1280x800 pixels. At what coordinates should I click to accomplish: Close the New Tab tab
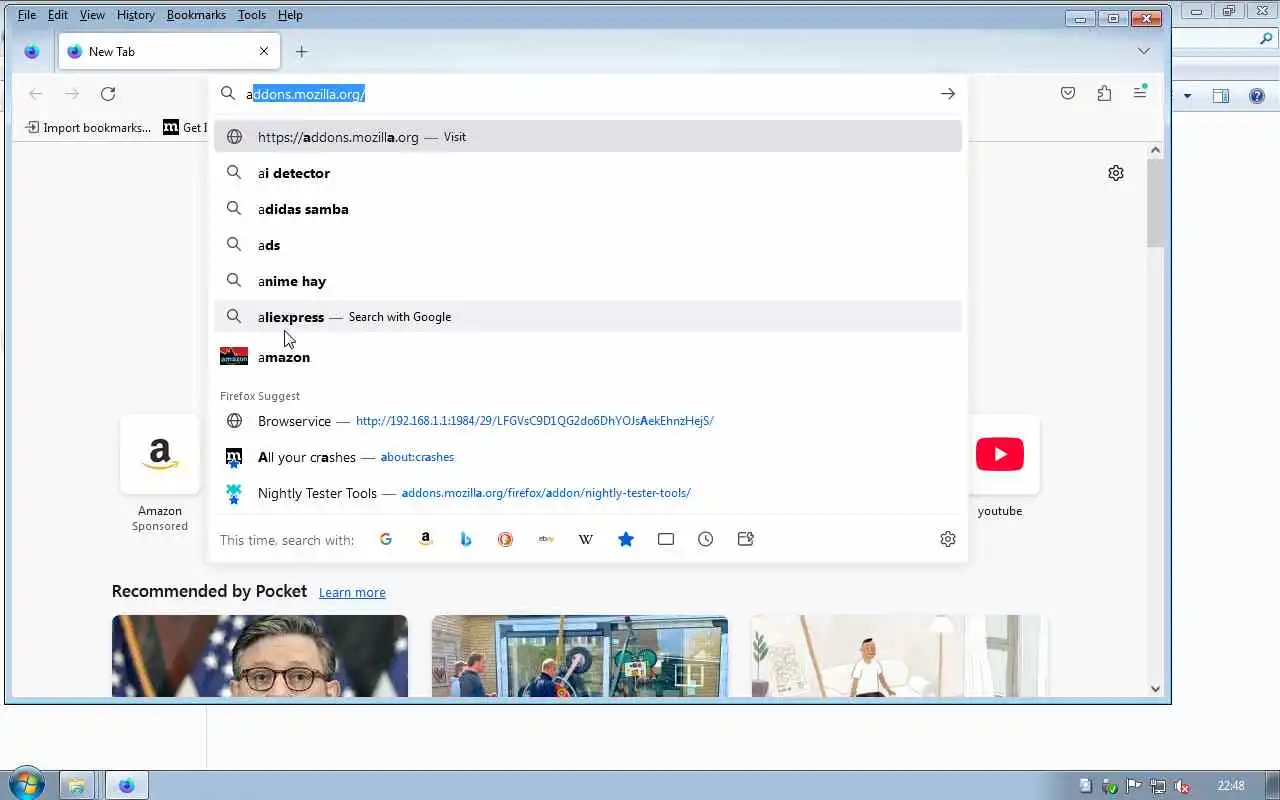pyautogui.click(x=264, y=51)
